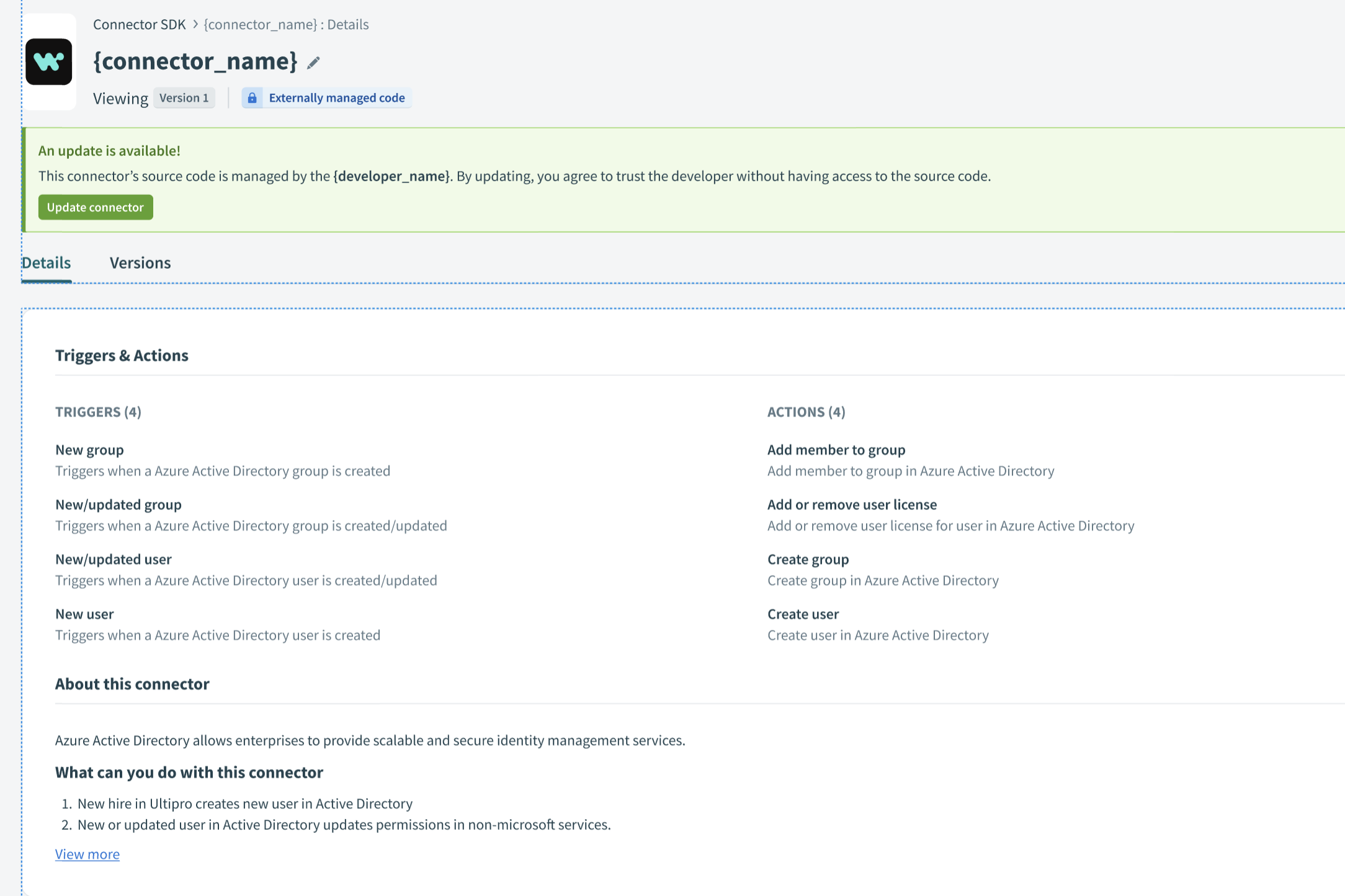Click the non-microsoft services list item

[x=344, y=825]
